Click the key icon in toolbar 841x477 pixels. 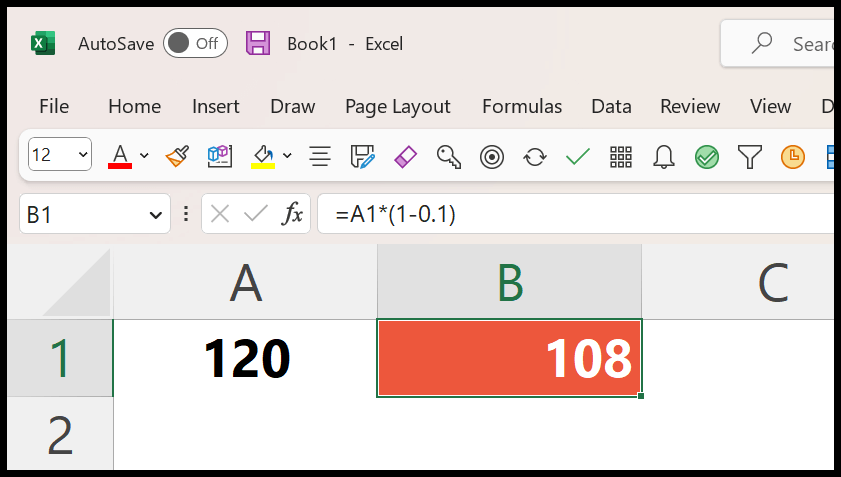(x=449, y=157)
